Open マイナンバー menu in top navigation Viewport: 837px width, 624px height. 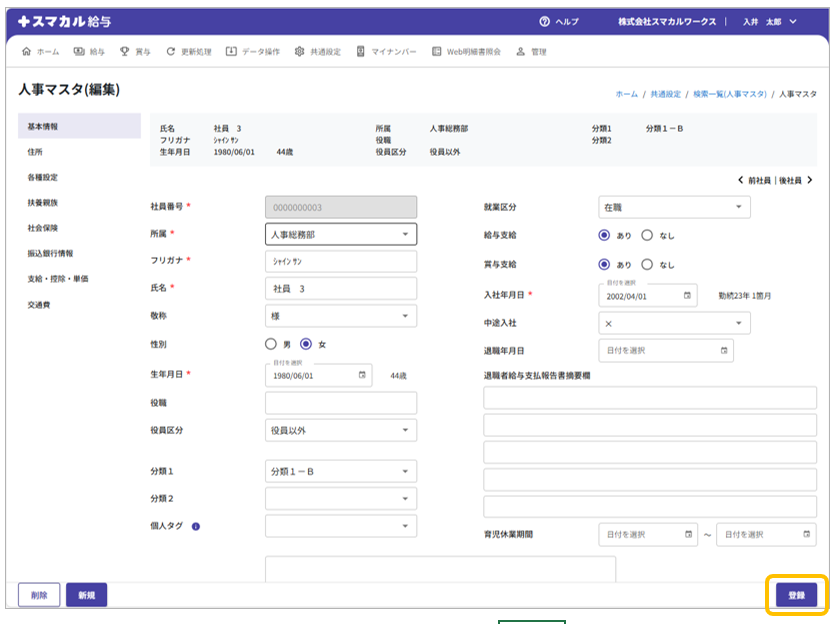(x=386, y=51)
